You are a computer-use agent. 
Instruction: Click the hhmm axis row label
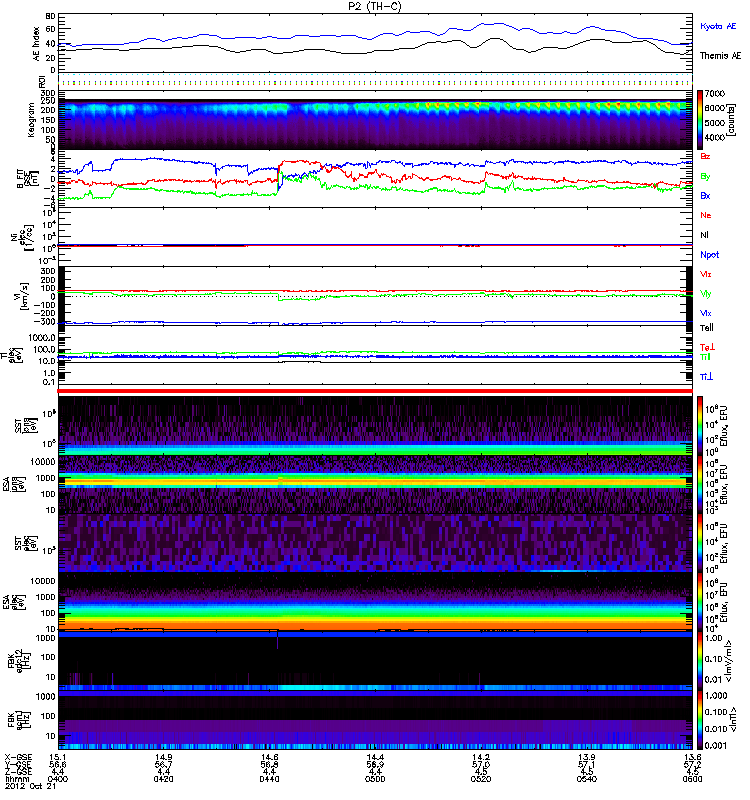click(17, 779)
